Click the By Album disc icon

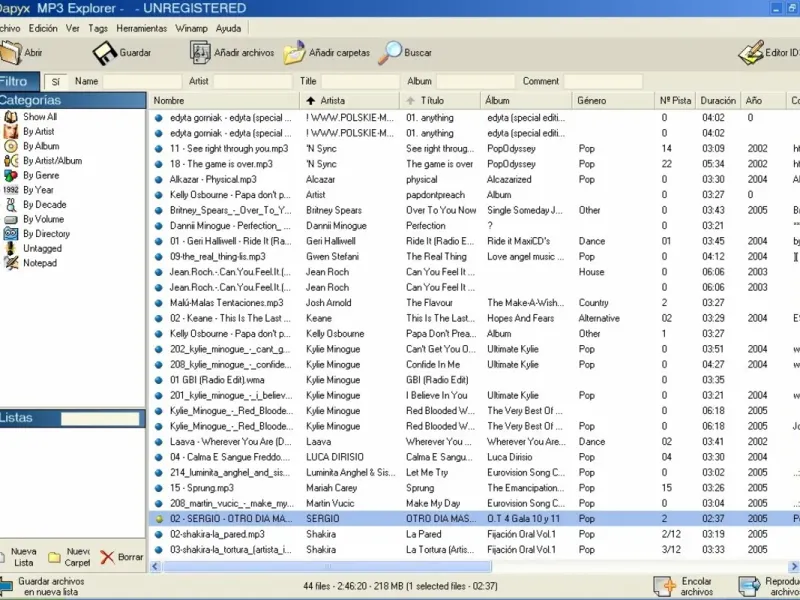[x=11, y=146]
